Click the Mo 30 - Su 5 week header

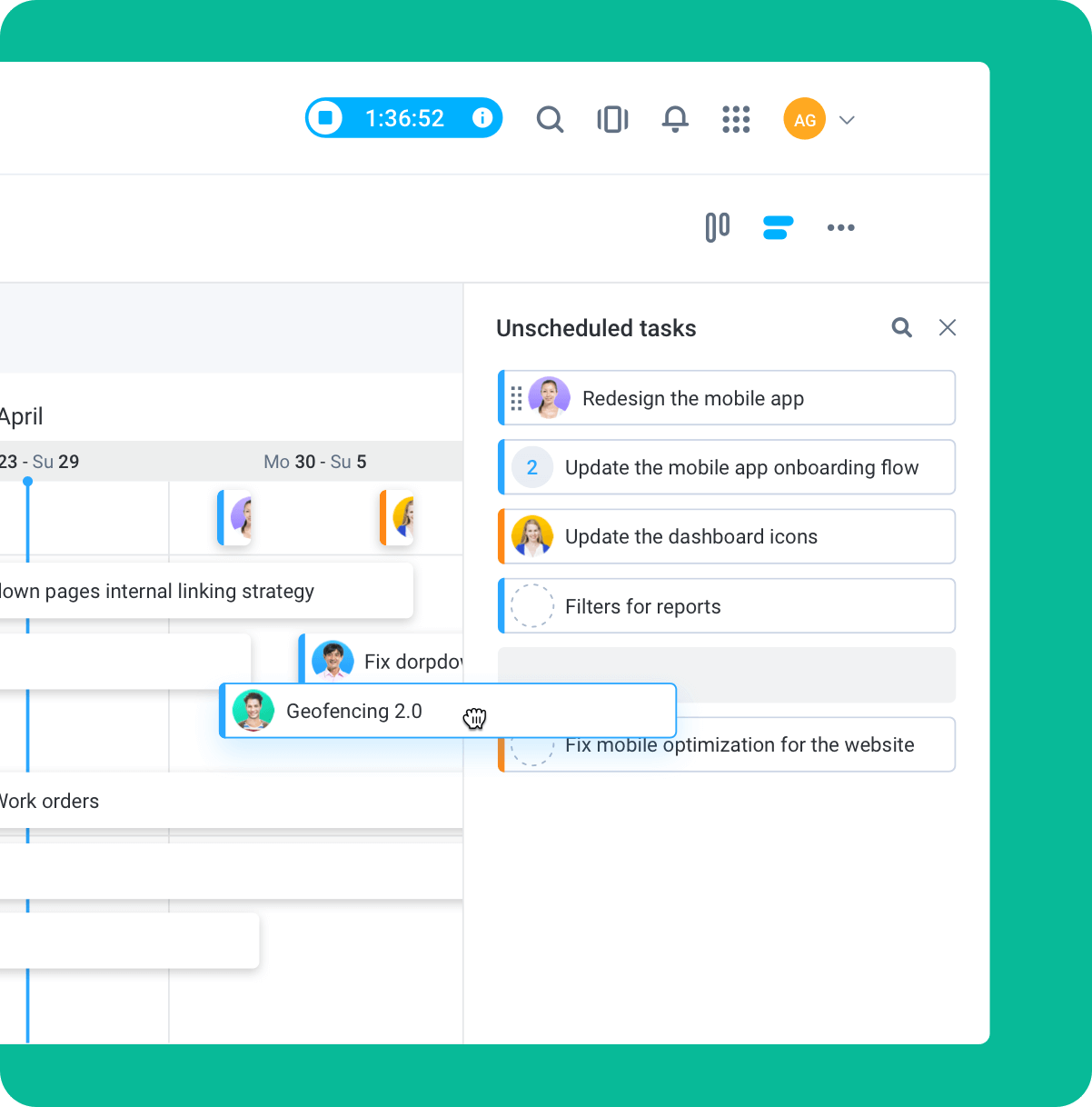coord(315,461)
